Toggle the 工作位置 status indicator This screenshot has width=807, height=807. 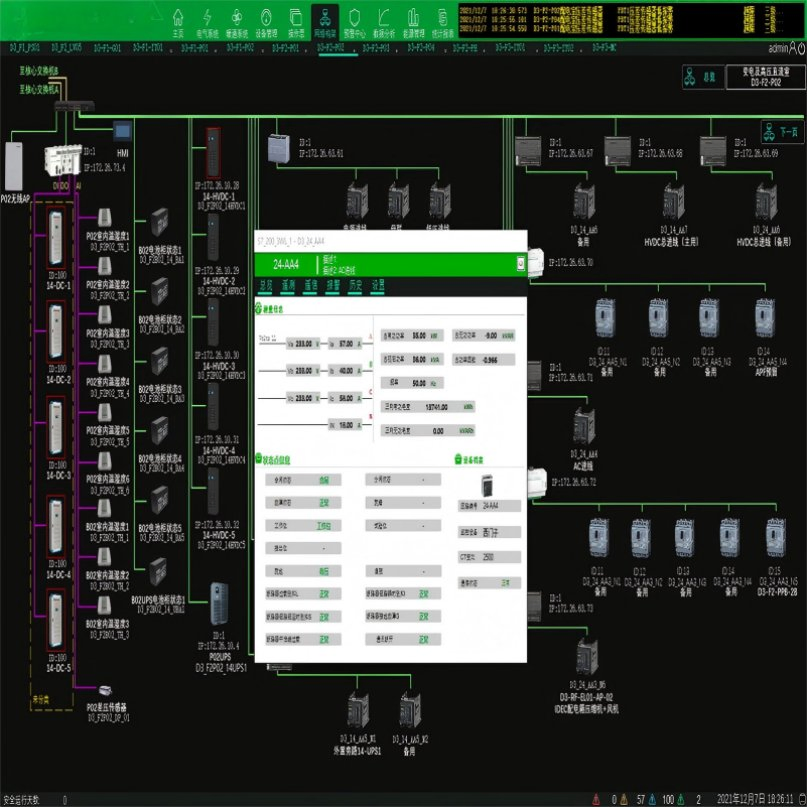324,523
